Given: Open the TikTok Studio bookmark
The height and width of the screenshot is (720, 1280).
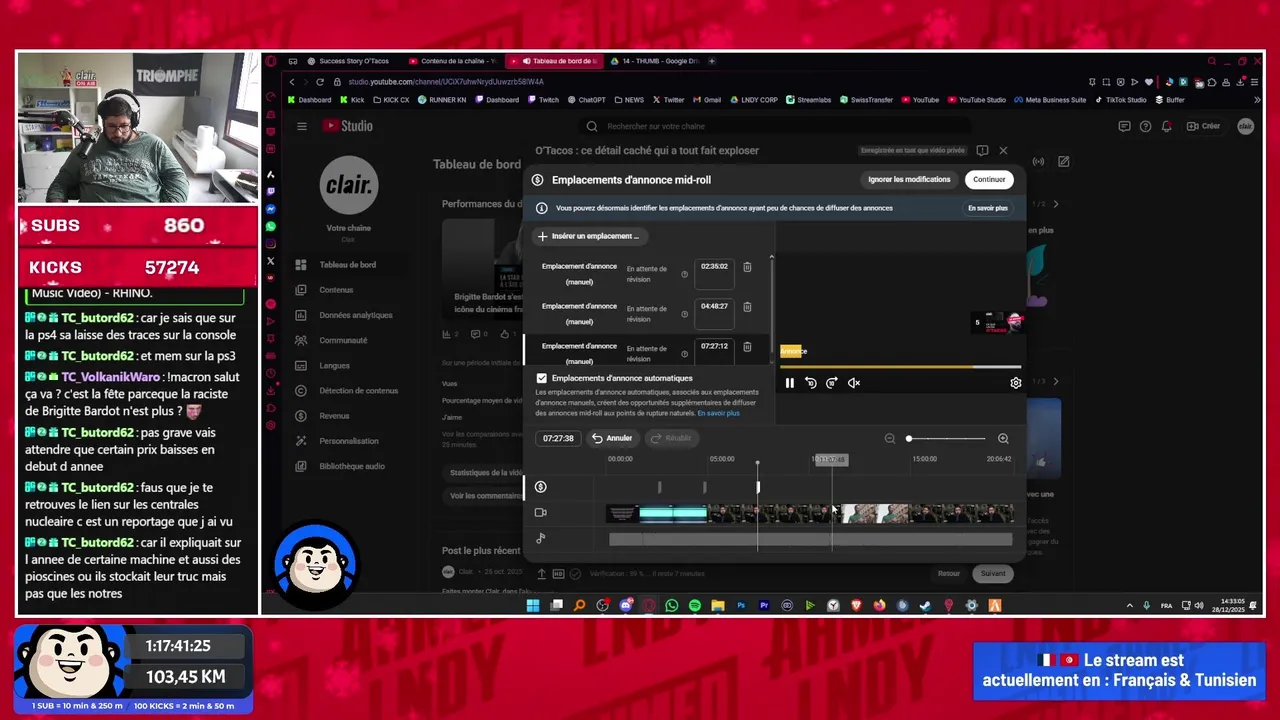Looking at the screenshot, I should click(x=1121, y=100).
